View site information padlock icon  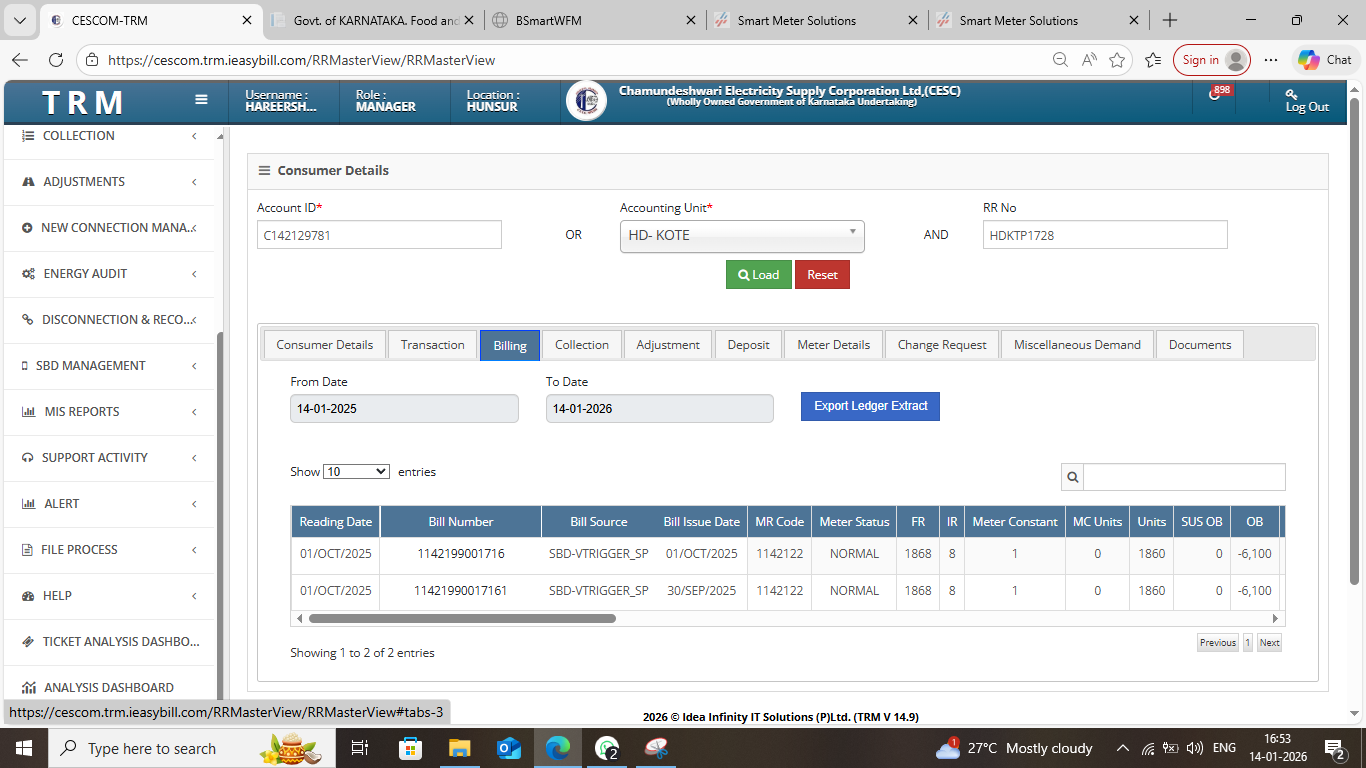tap(92, 60)
